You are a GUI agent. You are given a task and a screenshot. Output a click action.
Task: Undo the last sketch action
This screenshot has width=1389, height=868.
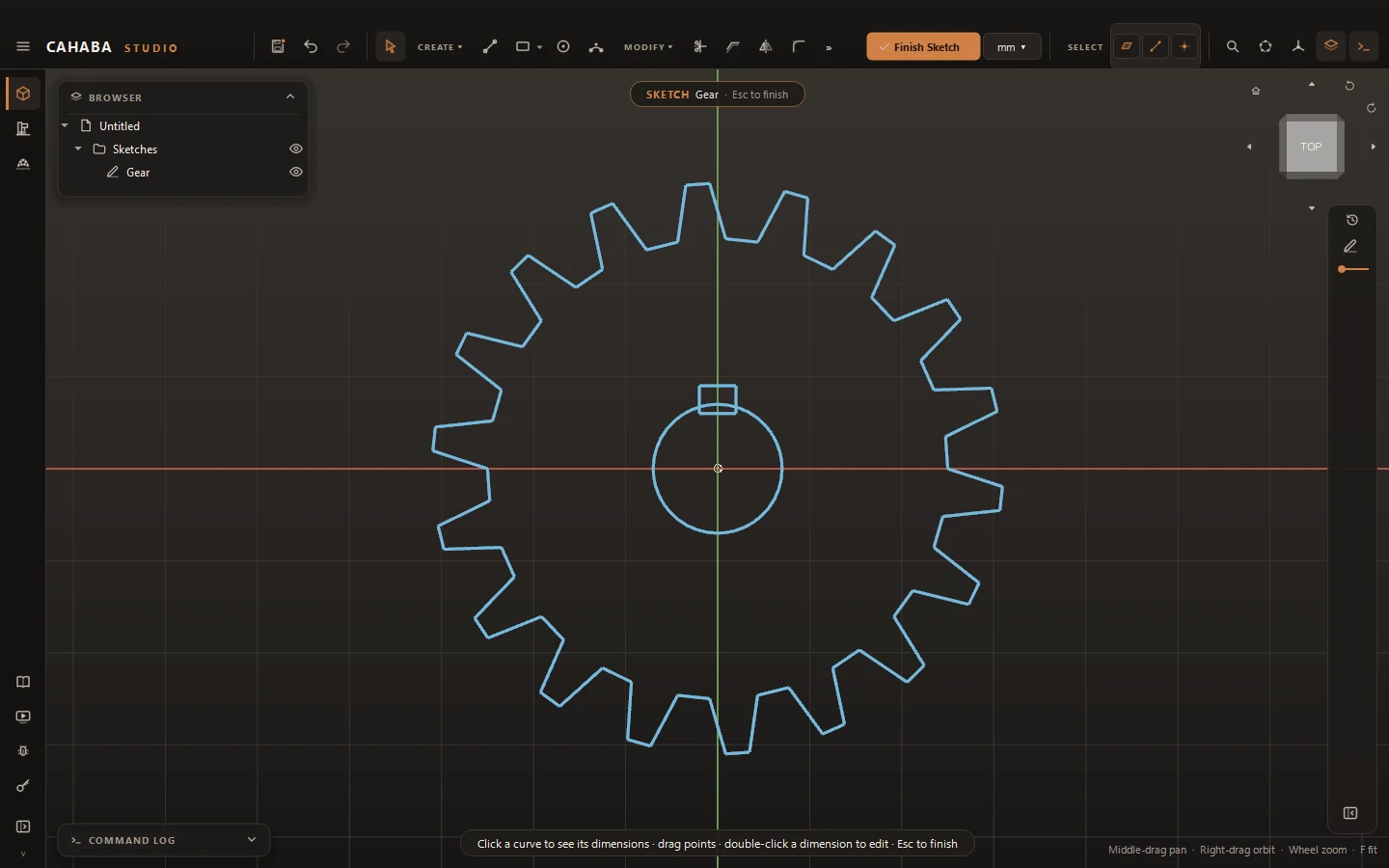pos(311,46)
